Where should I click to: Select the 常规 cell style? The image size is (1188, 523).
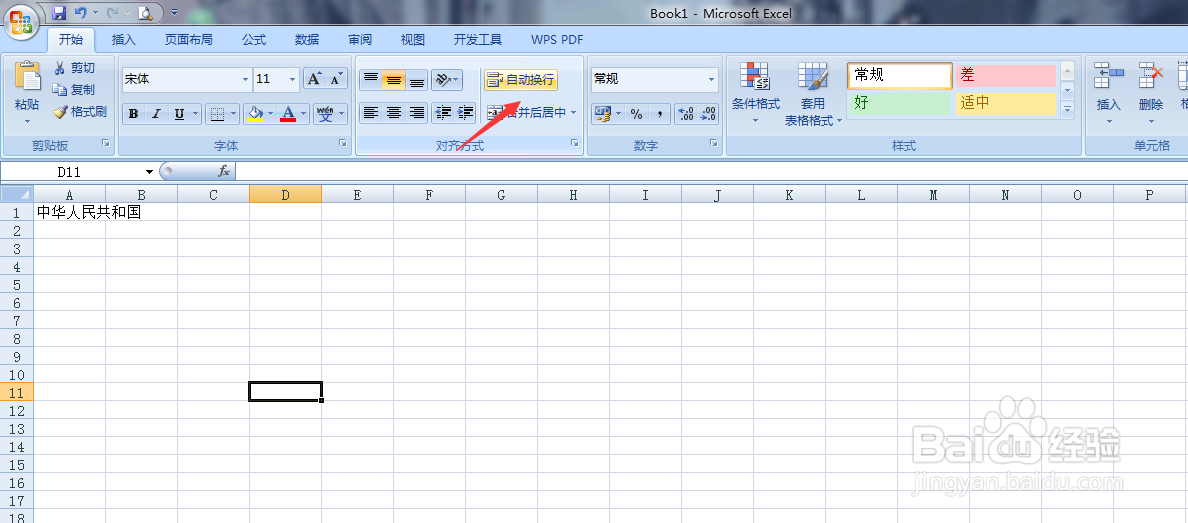tap(899, 75)
